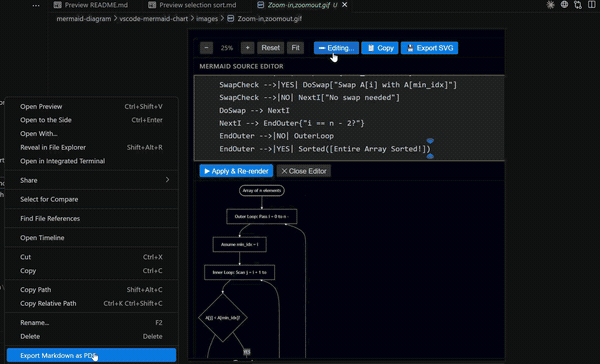Click the sparkle icon in editor actions
Viewport: 600px width, 364px height.
tap(550, 5)
